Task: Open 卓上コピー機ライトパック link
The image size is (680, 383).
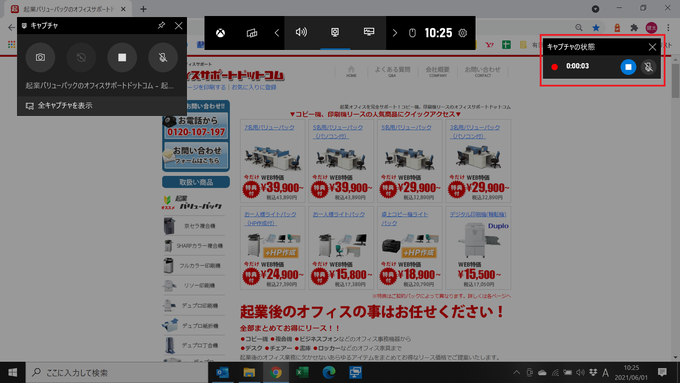Action: point(405,218)
